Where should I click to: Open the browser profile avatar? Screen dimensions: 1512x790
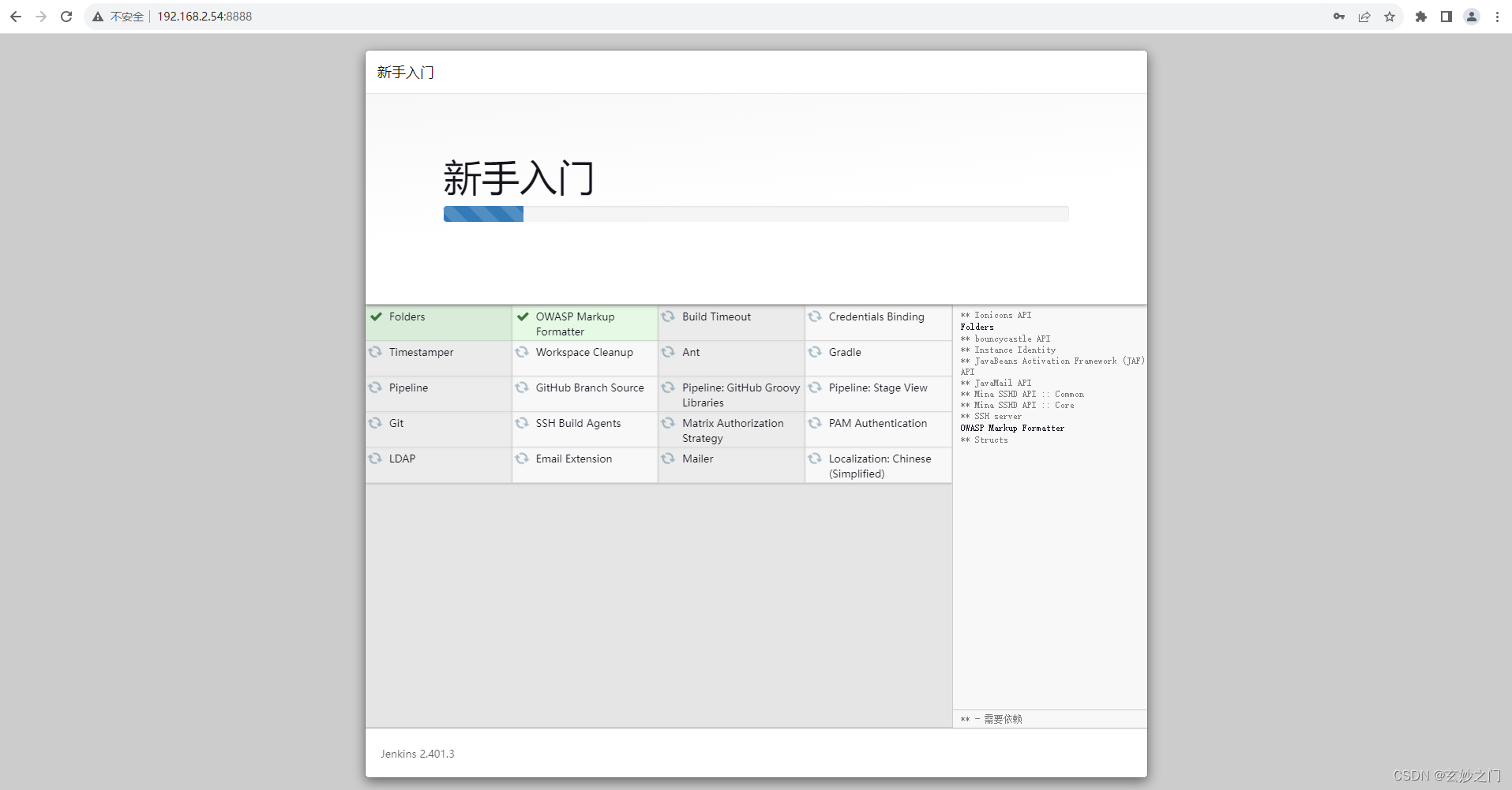pyautogui.click(x=1472, y=17)
